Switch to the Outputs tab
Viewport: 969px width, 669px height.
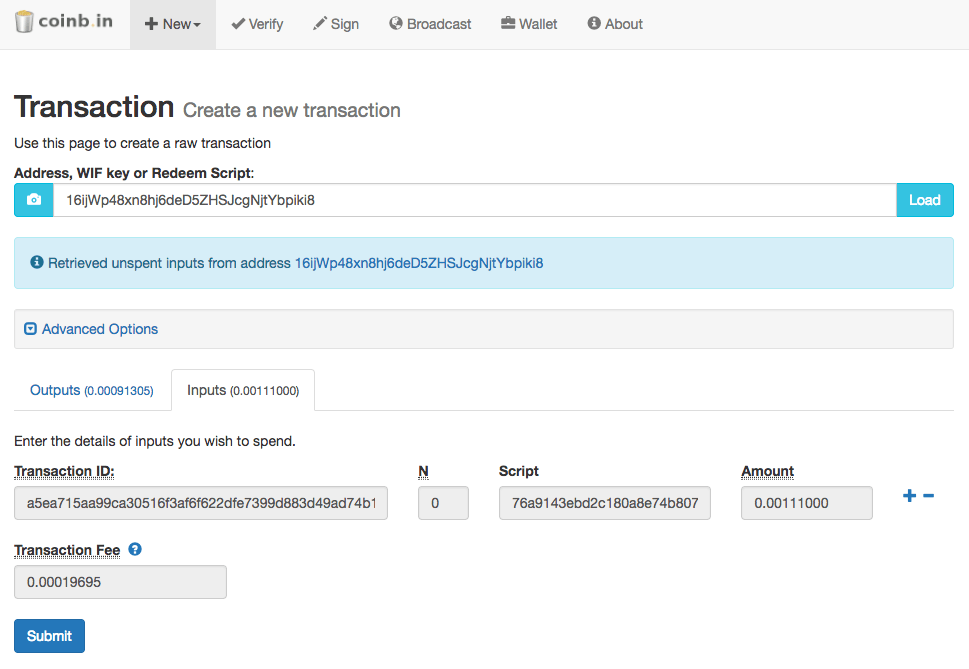tap(91, 390)
